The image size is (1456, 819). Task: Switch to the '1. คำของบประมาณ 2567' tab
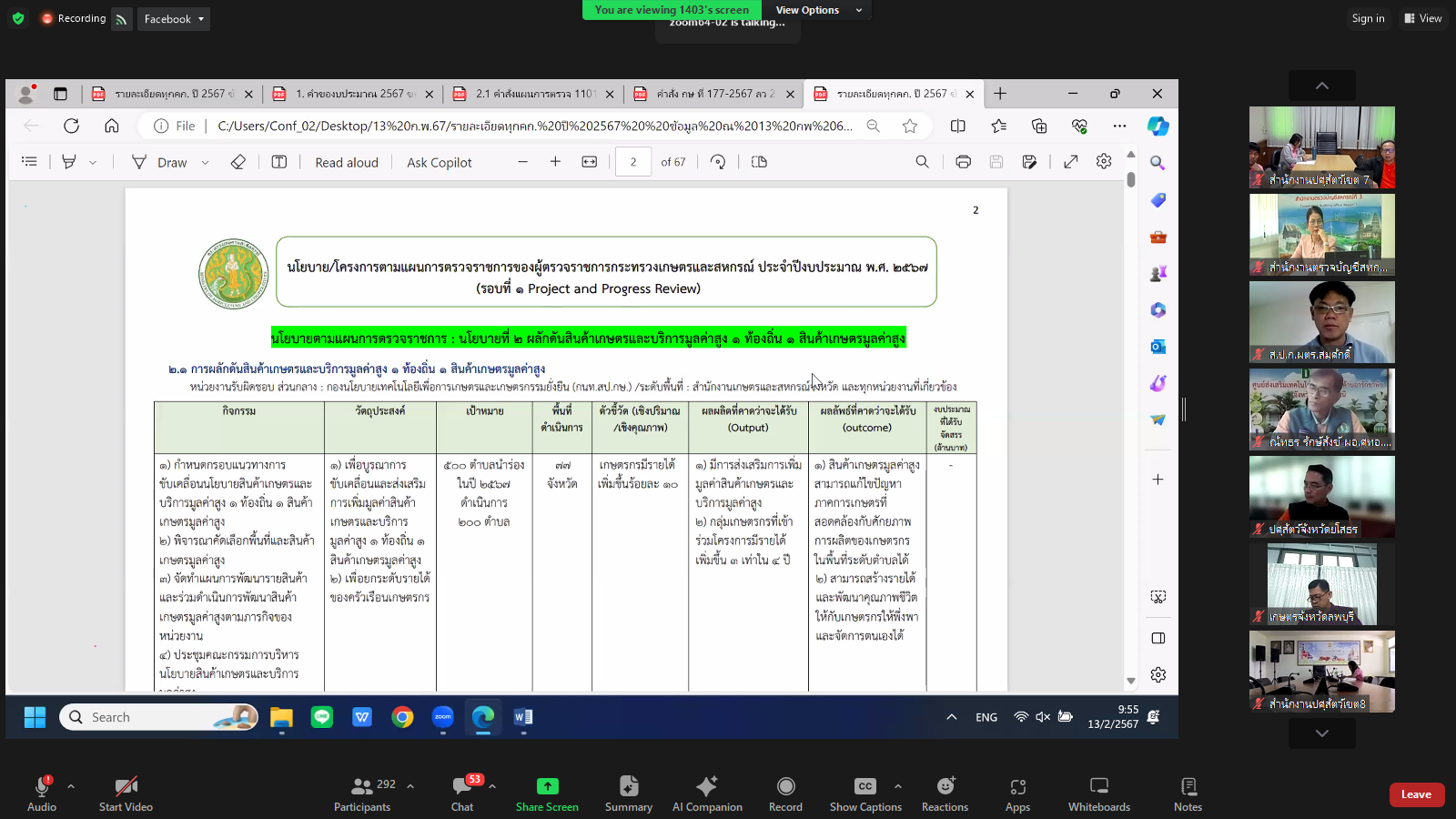[x=355, y=94]
